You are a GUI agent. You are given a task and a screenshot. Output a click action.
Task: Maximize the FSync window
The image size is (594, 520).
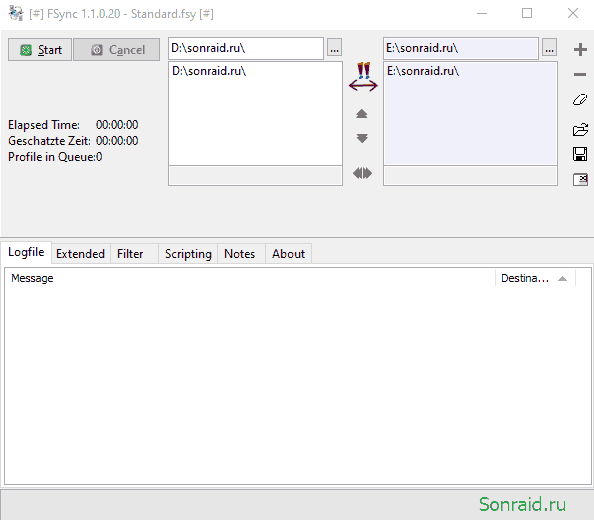click(x=527, y=14)
